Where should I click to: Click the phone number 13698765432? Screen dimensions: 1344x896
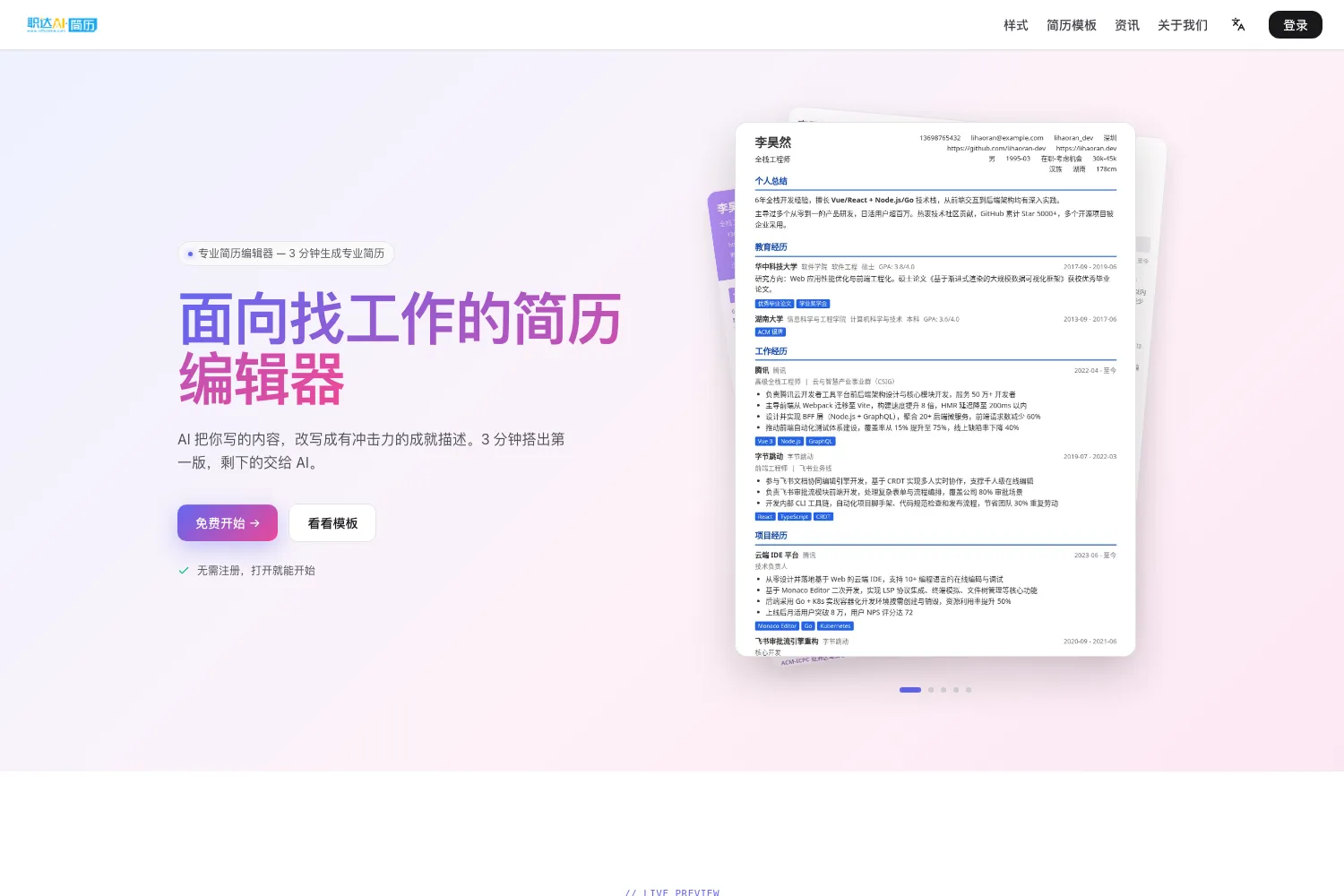pyautogui.click(x=940, y=138)
